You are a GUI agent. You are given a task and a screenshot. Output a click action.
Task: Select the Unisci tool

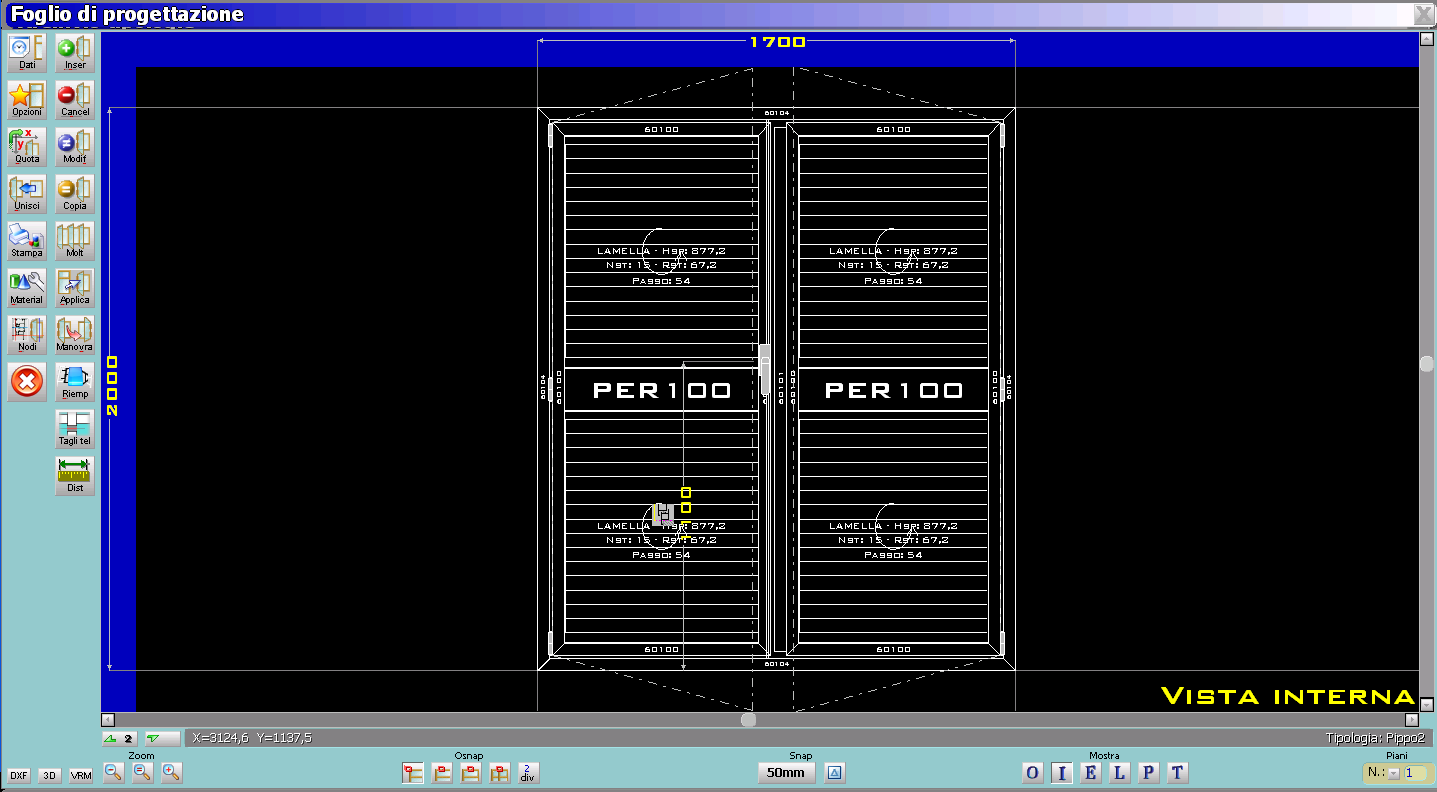27,194
